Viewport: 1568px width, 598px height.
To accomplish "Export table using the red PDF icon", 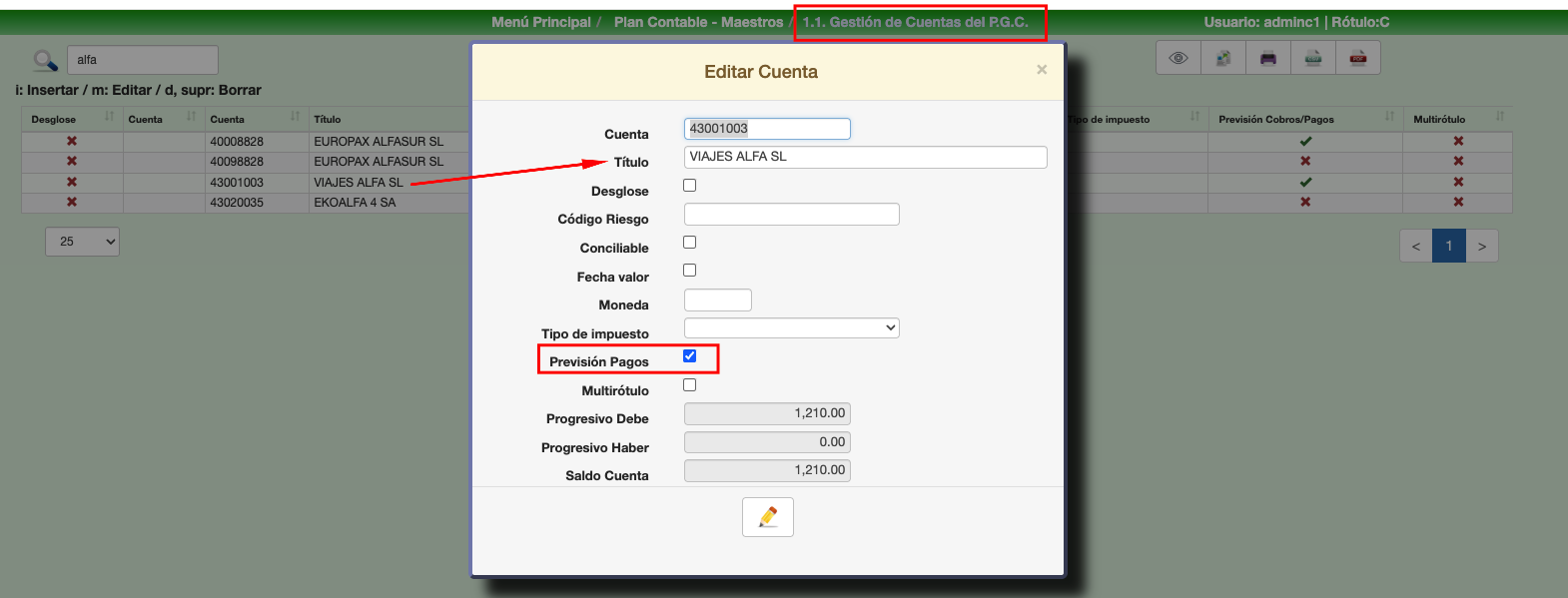I will 1358,58.
